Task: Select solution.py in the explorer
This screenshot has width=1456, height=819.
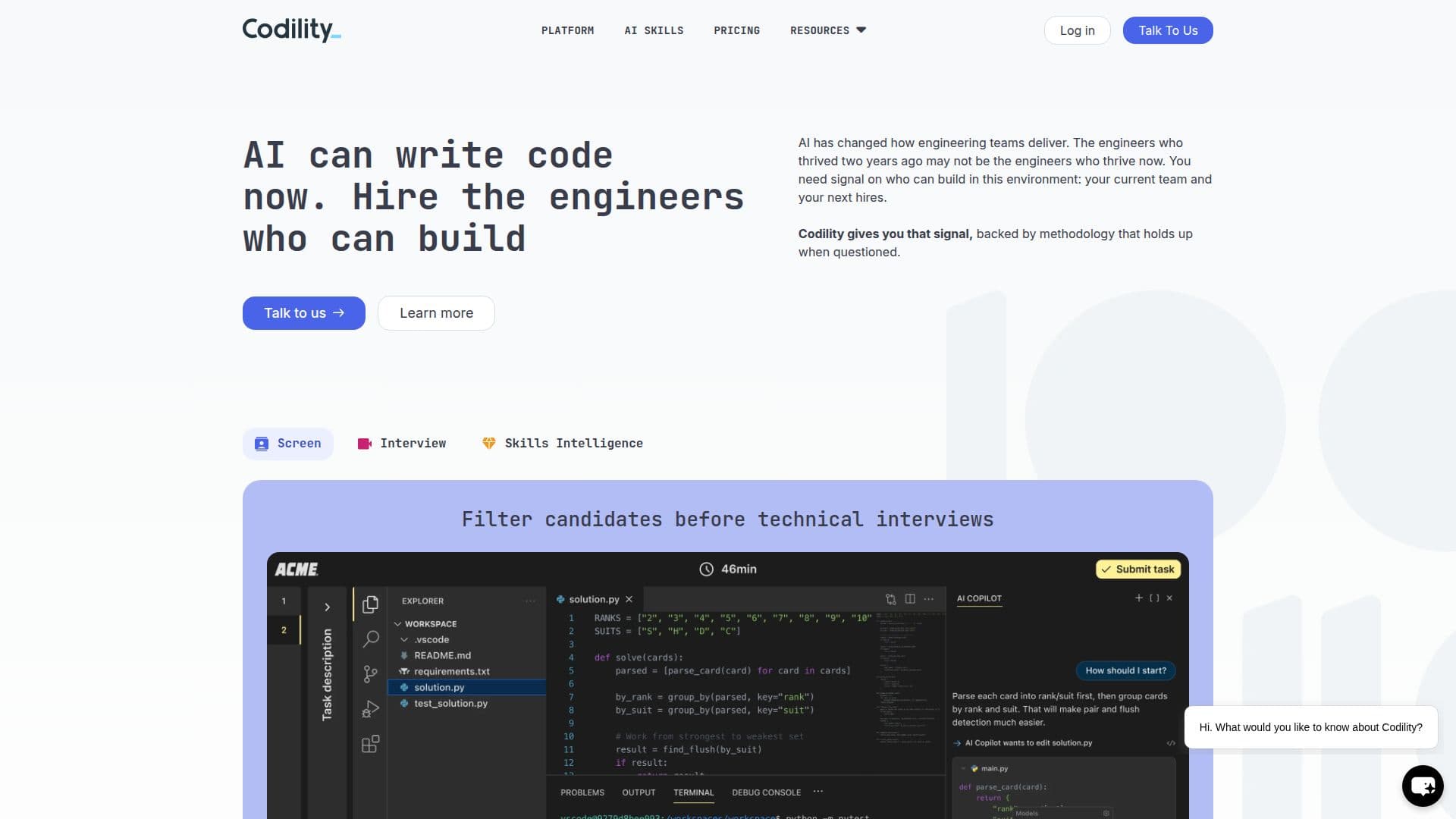Action: click(x=466, y=688)
